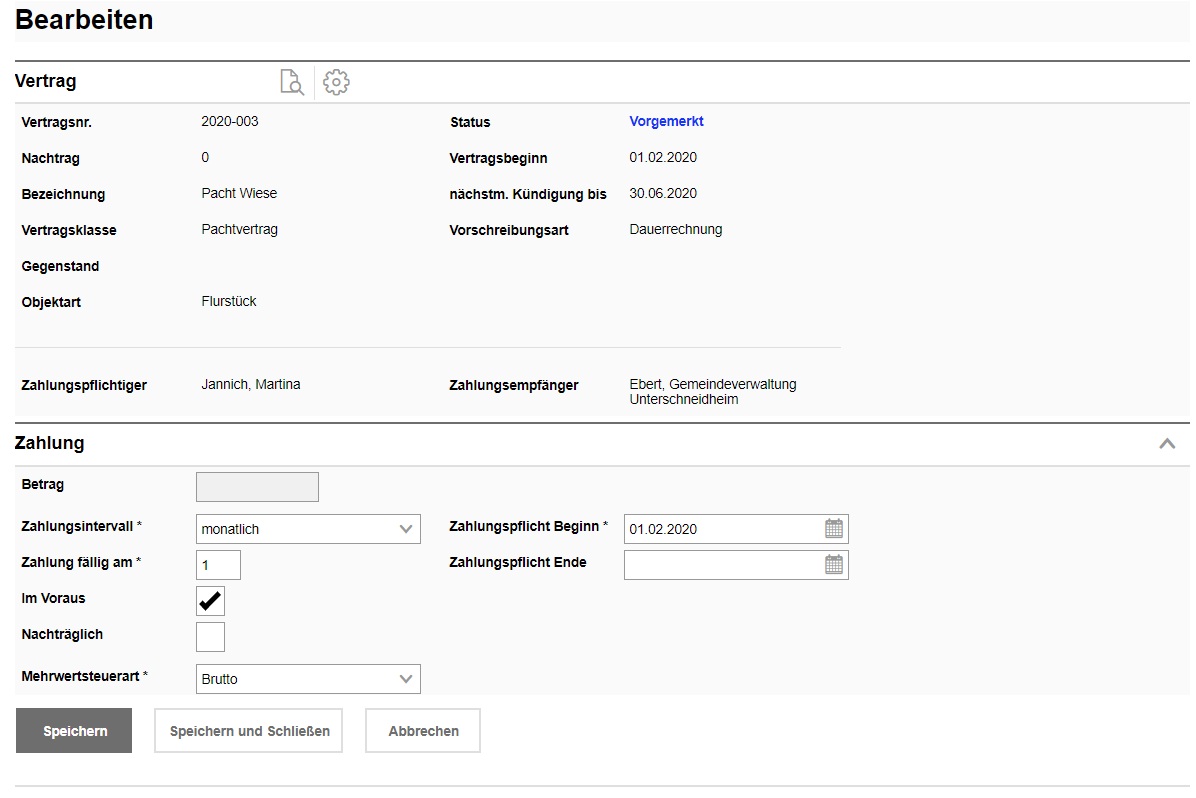
Task: Focus the Betrag amount field
Action: click(257, 487)
